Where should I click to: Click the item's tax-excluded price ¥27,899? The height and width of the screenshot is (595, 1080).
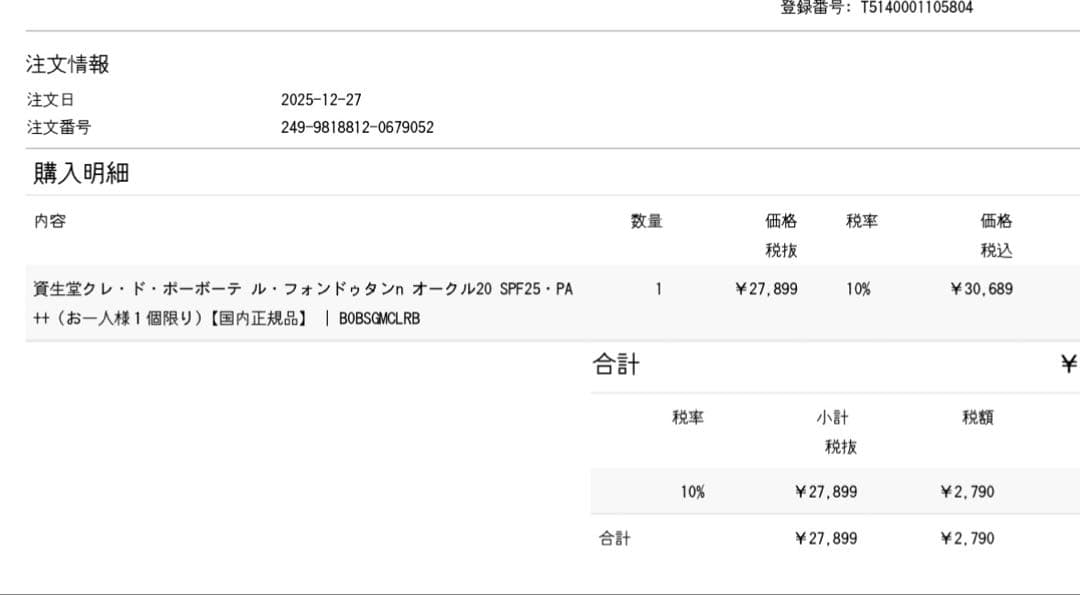(766, 289)
